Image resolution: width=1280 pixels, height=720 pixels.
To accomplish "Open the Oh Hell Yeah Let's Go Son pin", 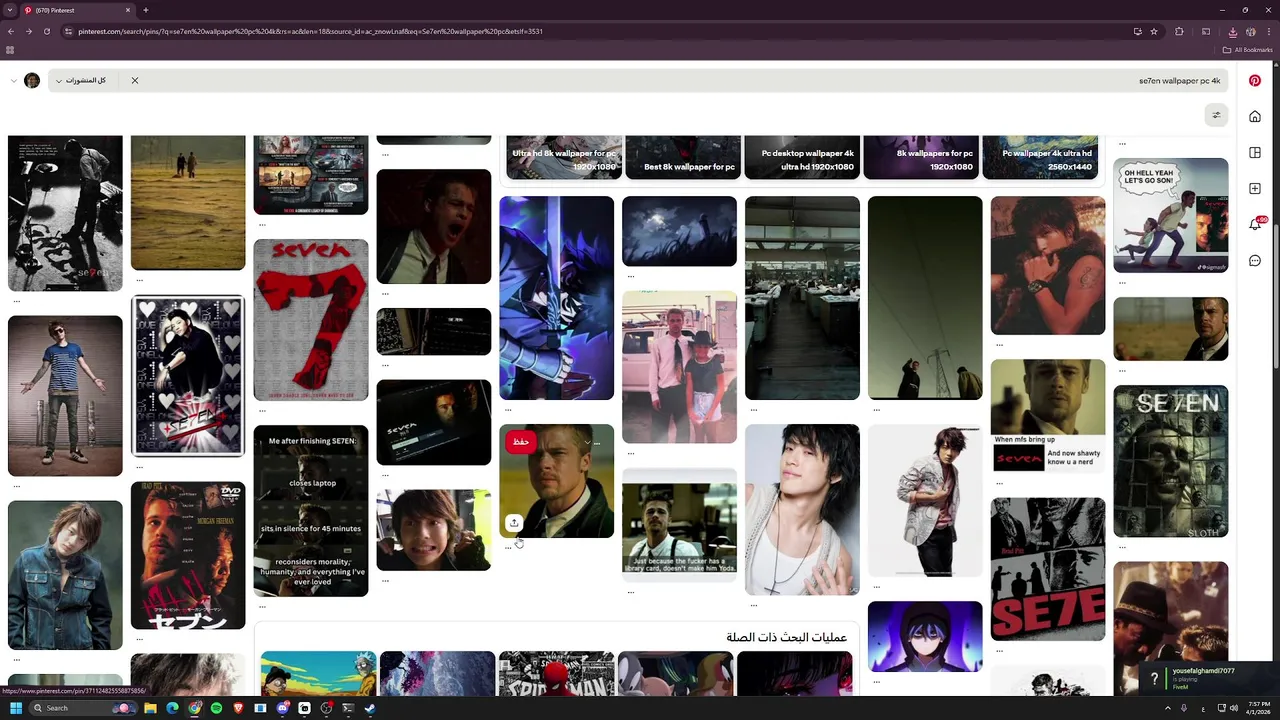I will click(x=1171, y=215).
